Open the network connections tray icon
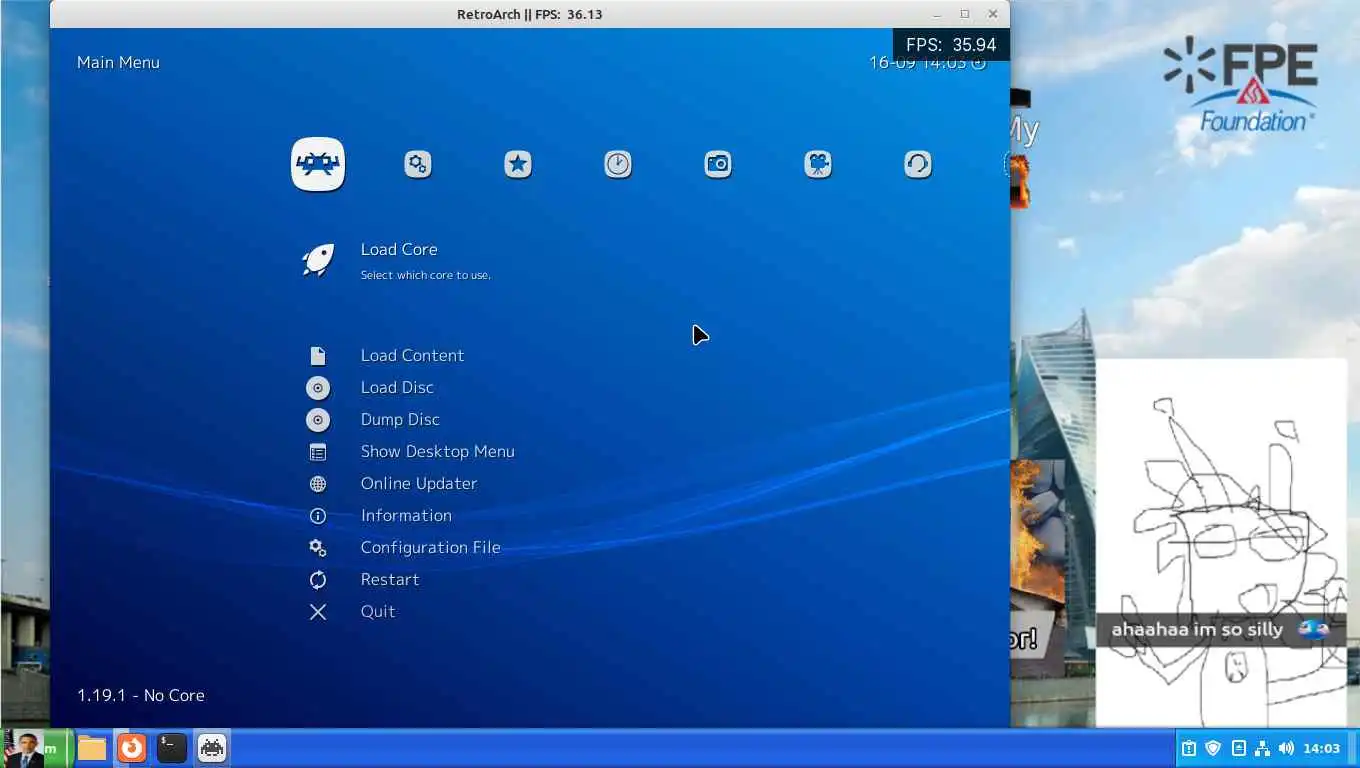The height and width of the screenshot is (768, 1360). click(1262, 748)
